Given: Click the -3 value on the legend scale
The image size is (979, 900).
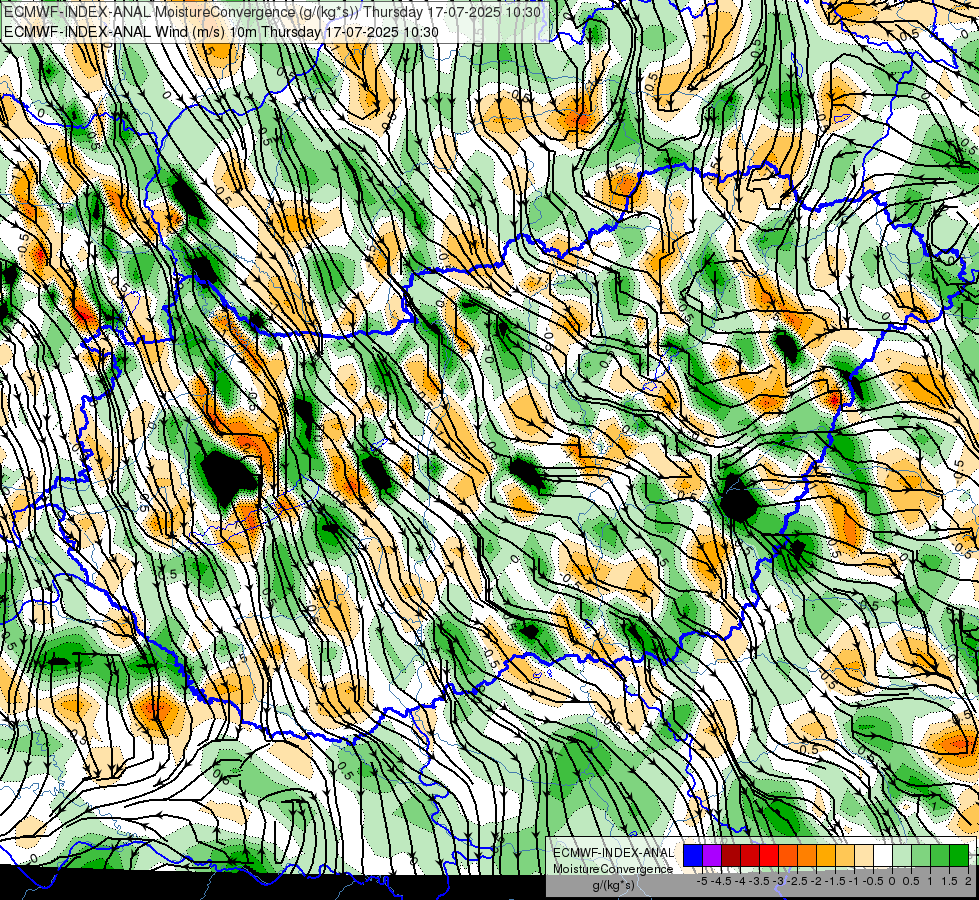Looking at the screenshot, I should point(778,881).
